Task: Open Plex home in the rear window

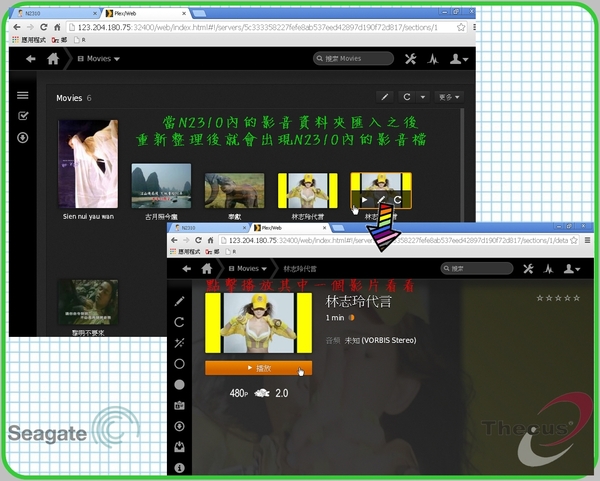Action: [53, 59]
